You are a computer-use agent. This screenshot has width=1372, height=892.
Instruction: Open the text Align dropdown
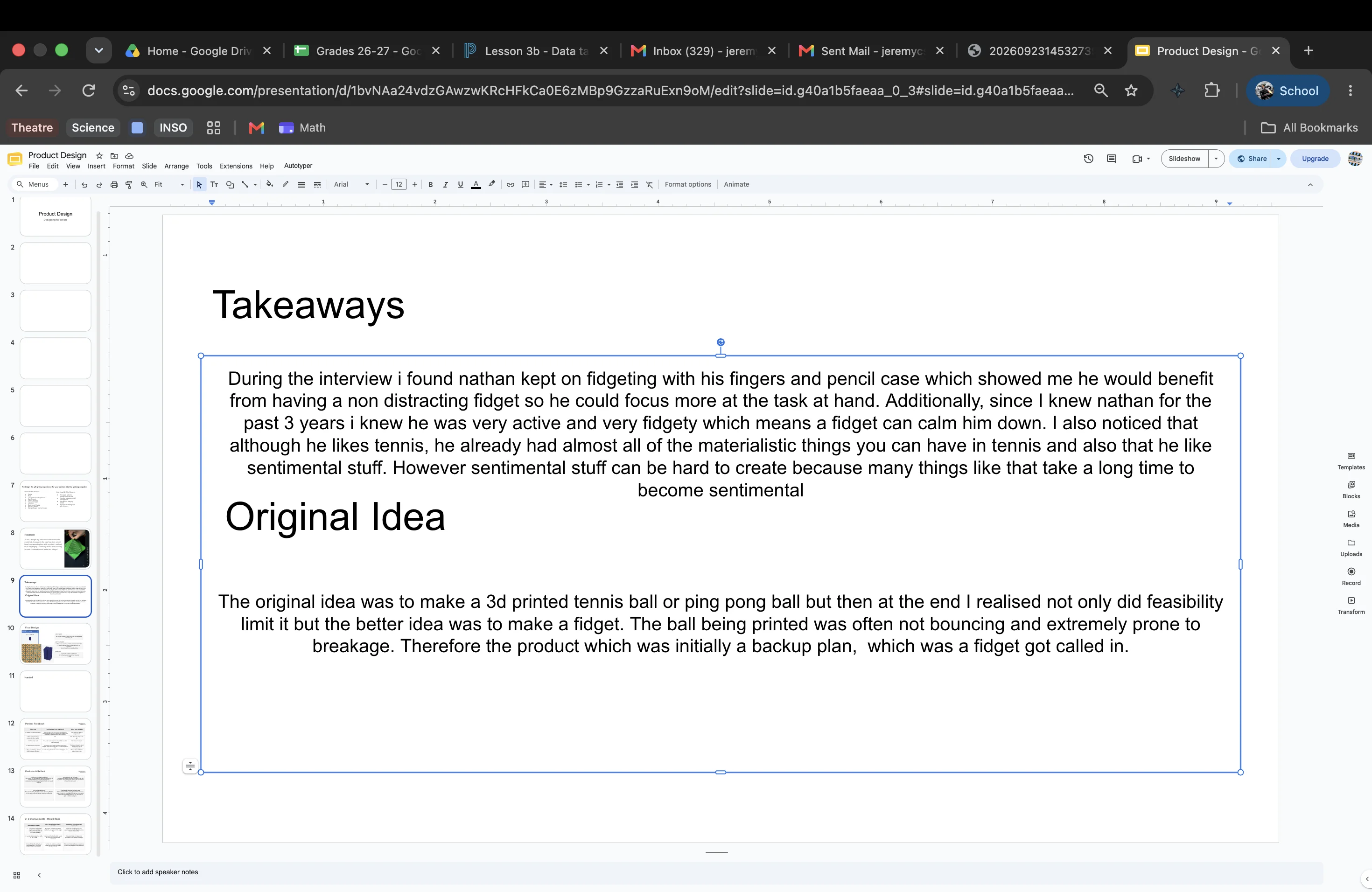coord(546,185)
